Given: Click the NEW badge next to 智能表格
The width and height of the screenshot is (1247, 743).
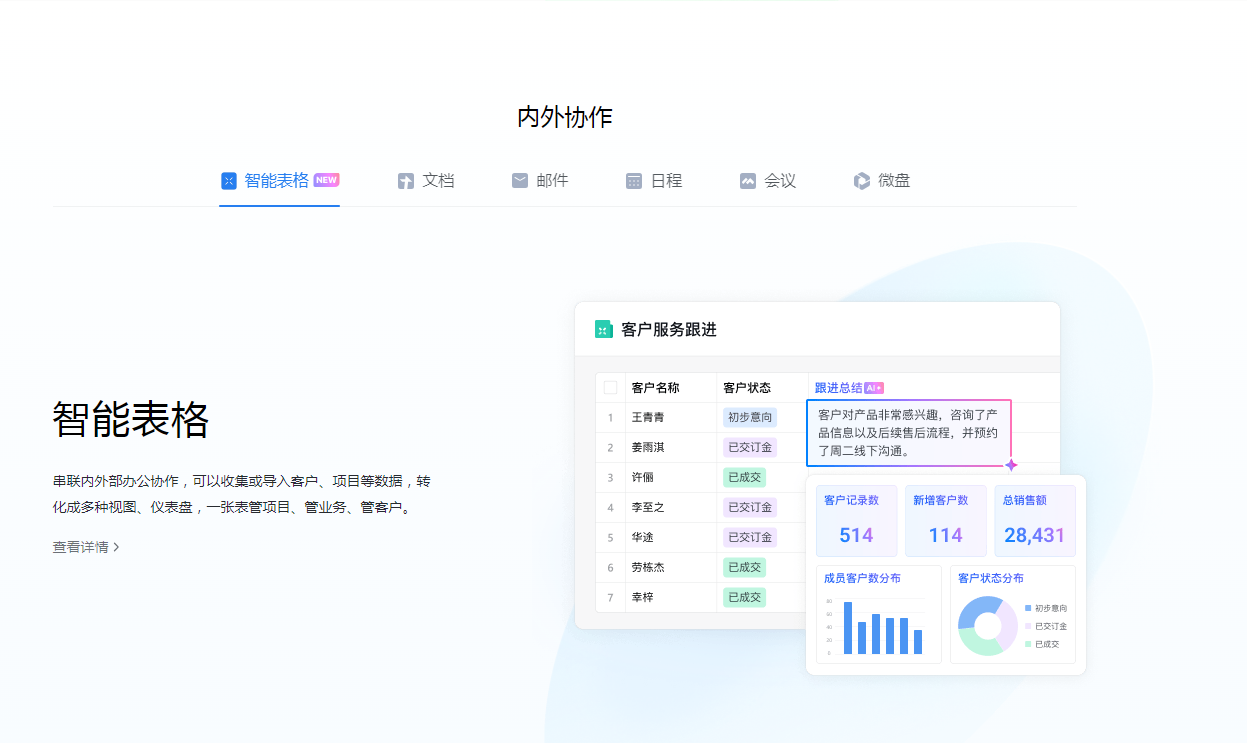Looking at the screenshot, I should (324, 178).
